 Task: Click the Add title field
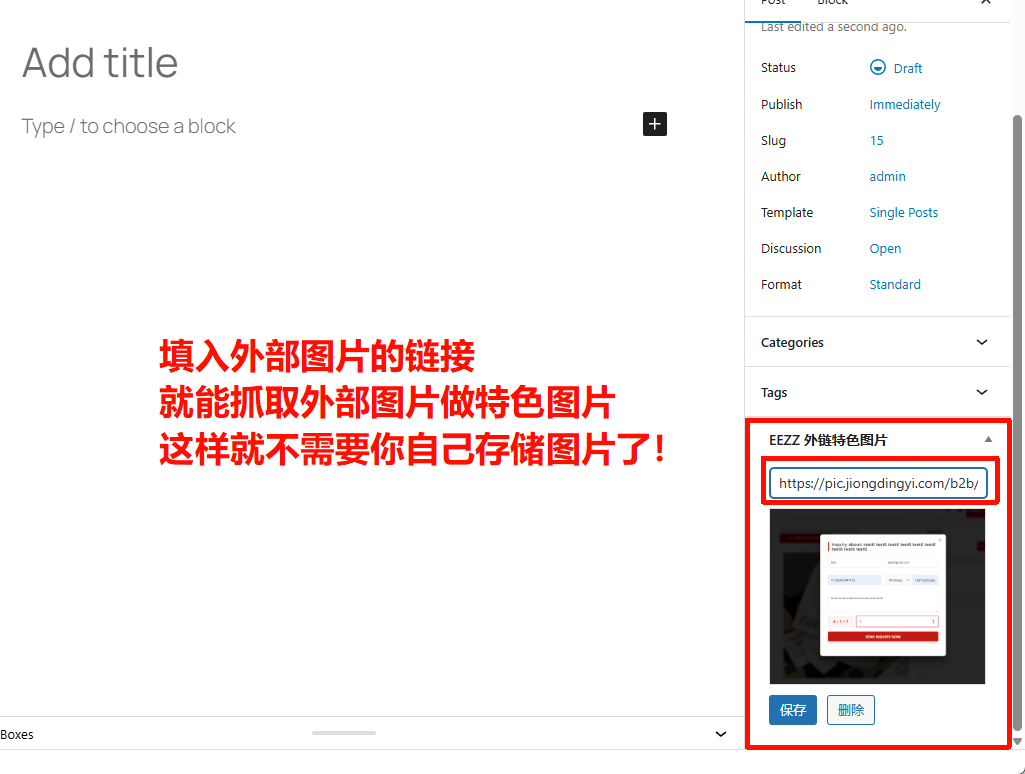100,63
